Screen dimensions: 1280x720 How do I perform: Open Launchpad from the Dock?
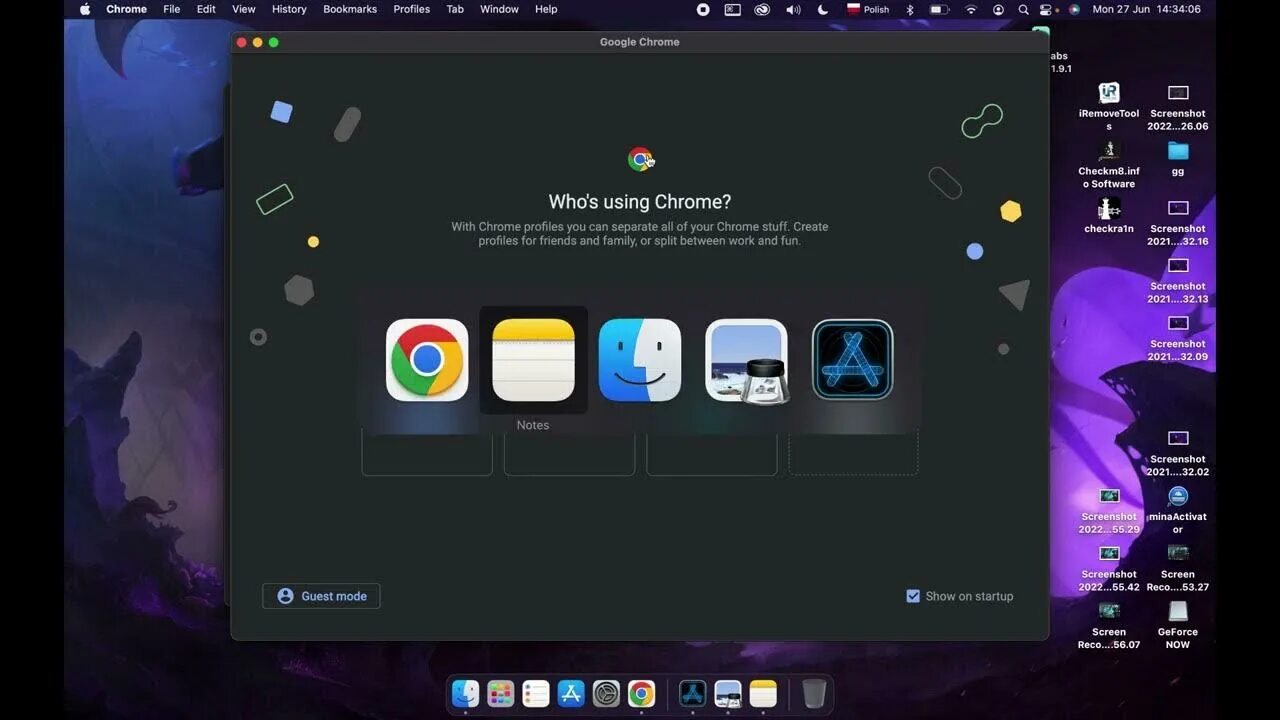[501, 693]
